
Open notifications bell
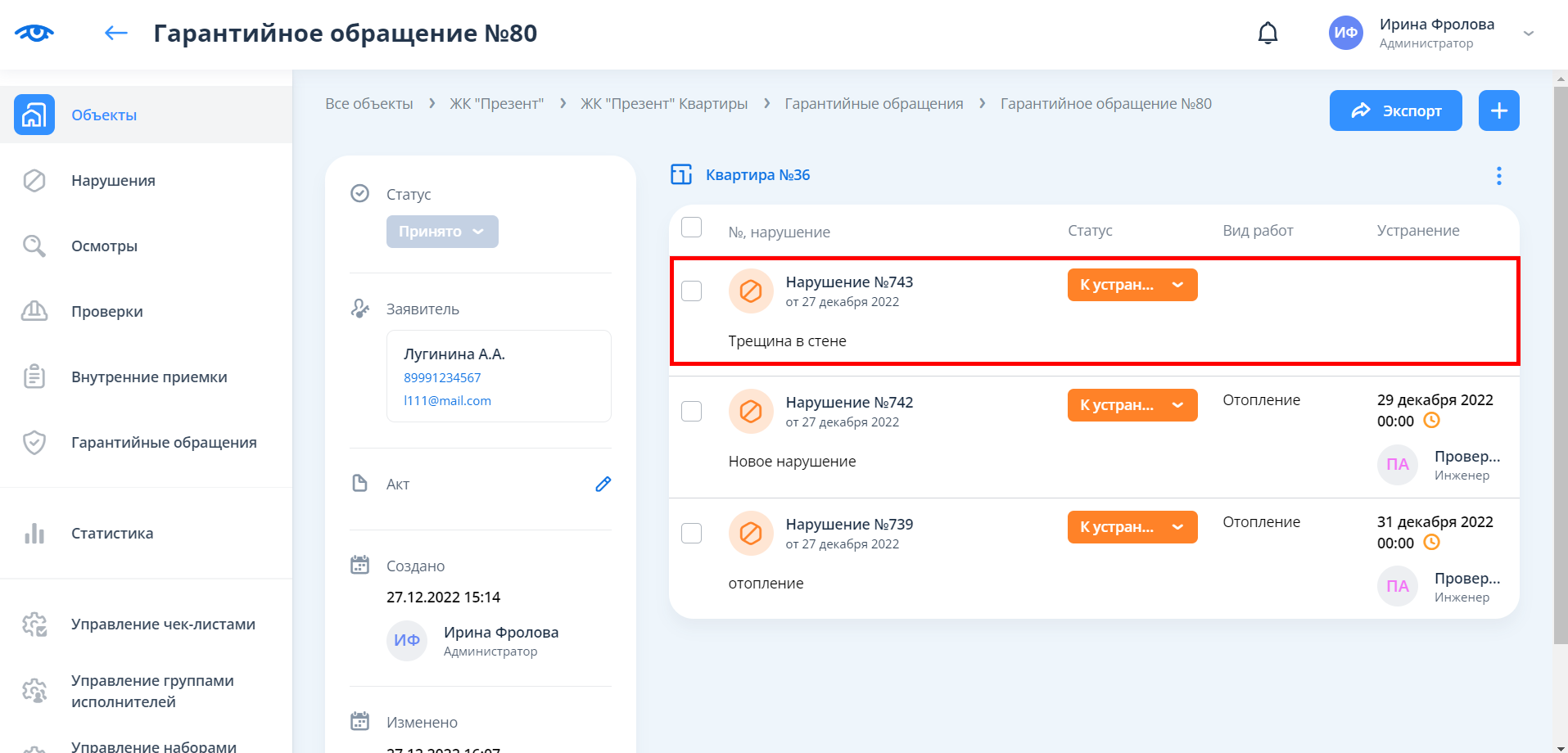pos(1268,33)
